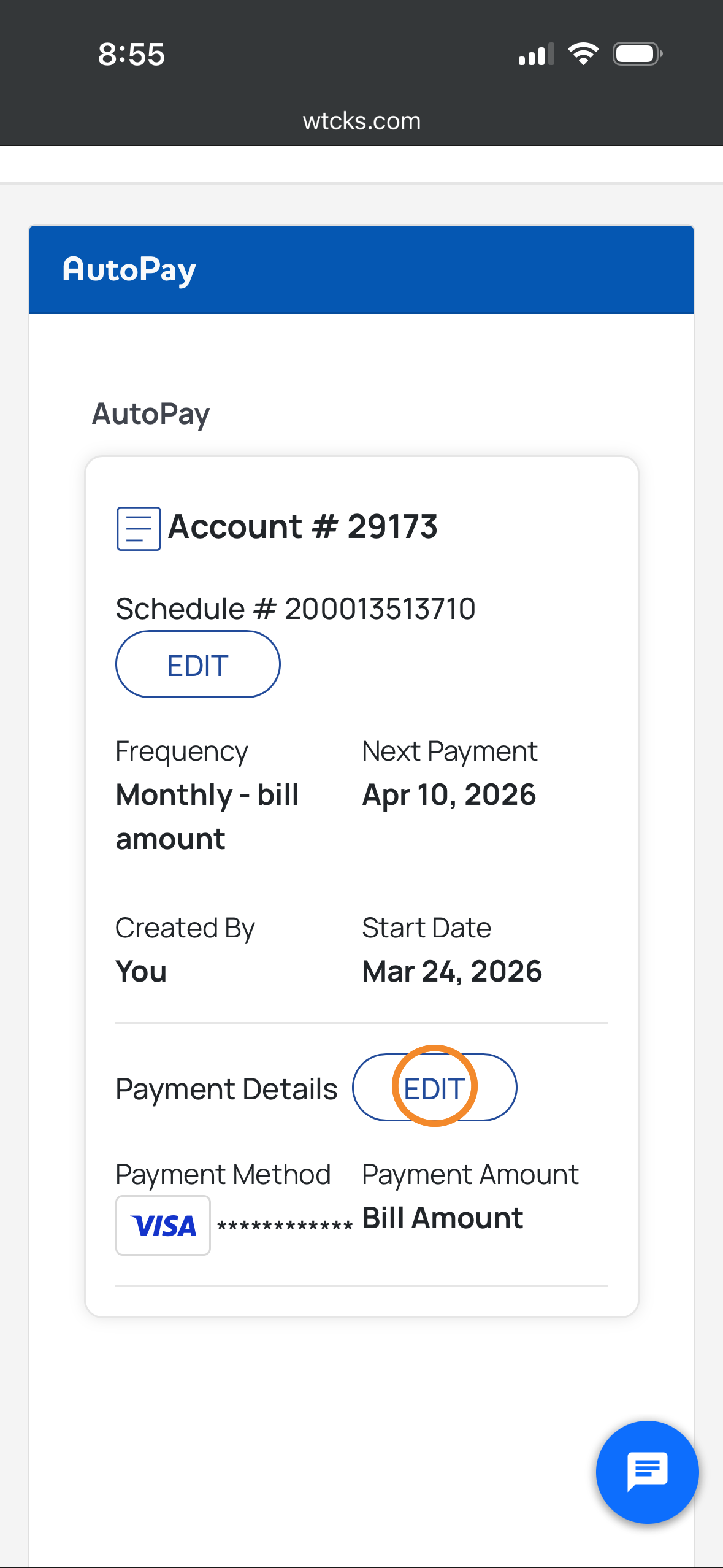The image size is (723, 1568).
Task: Tap the battery indicator icon
Action: 637,54
